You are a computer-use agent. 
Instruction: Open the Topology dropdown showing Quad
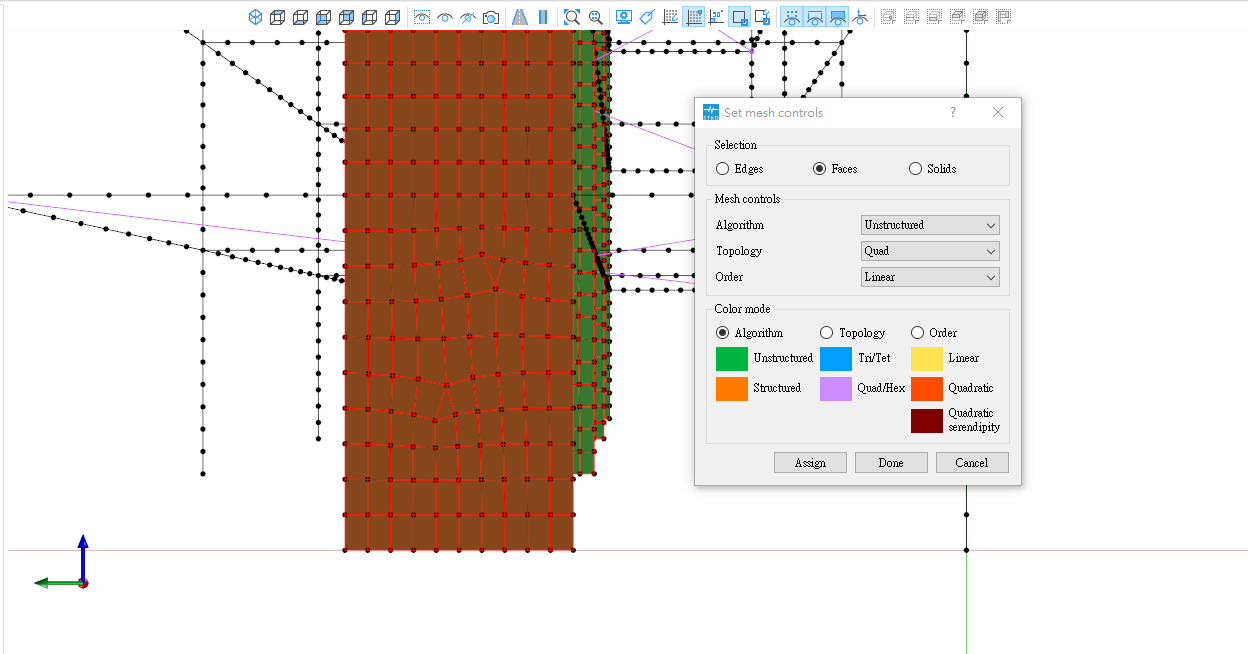point(930,251)
